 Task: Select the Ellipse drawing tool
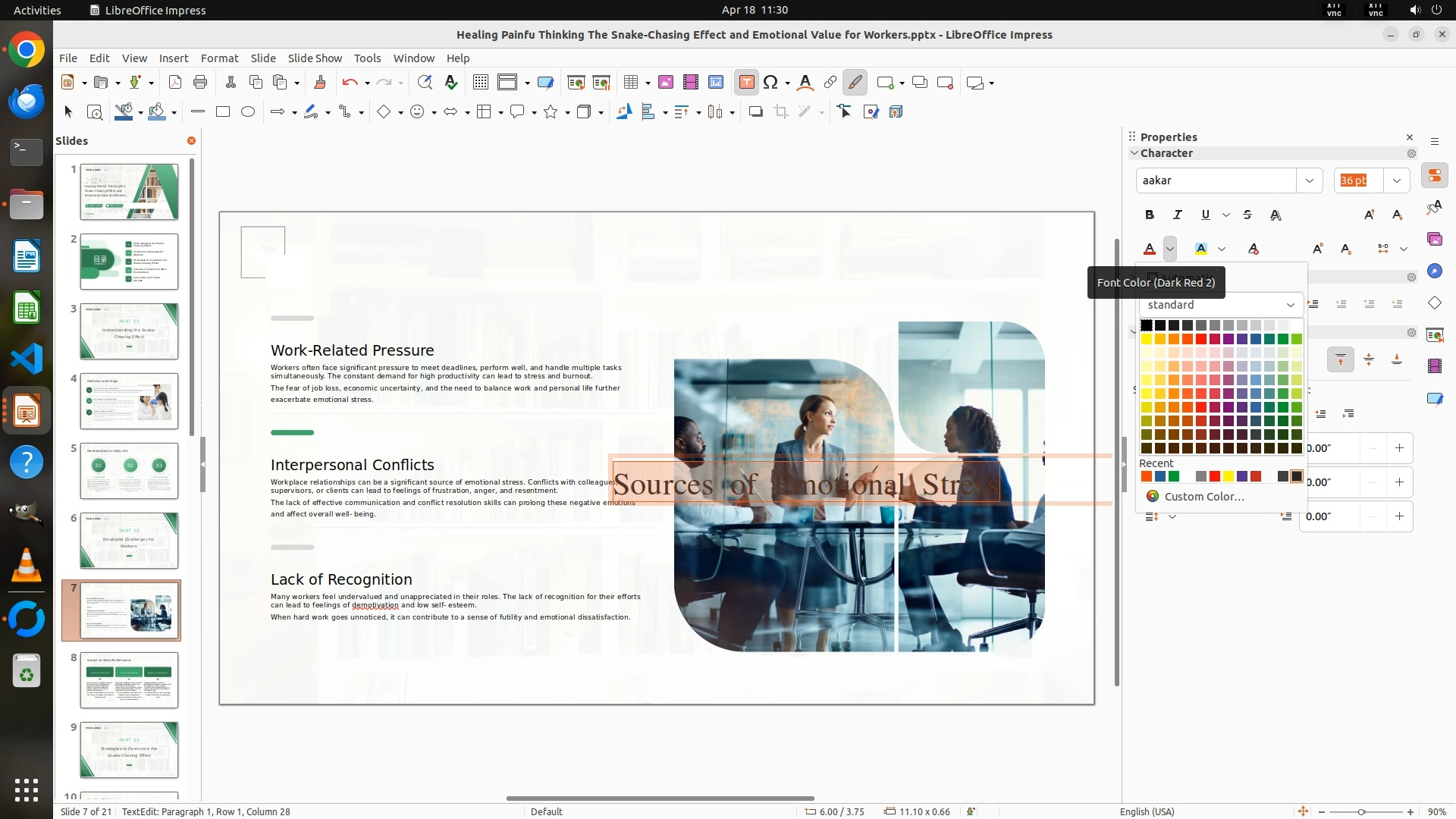pyautogui.click(x=247, y=112)
